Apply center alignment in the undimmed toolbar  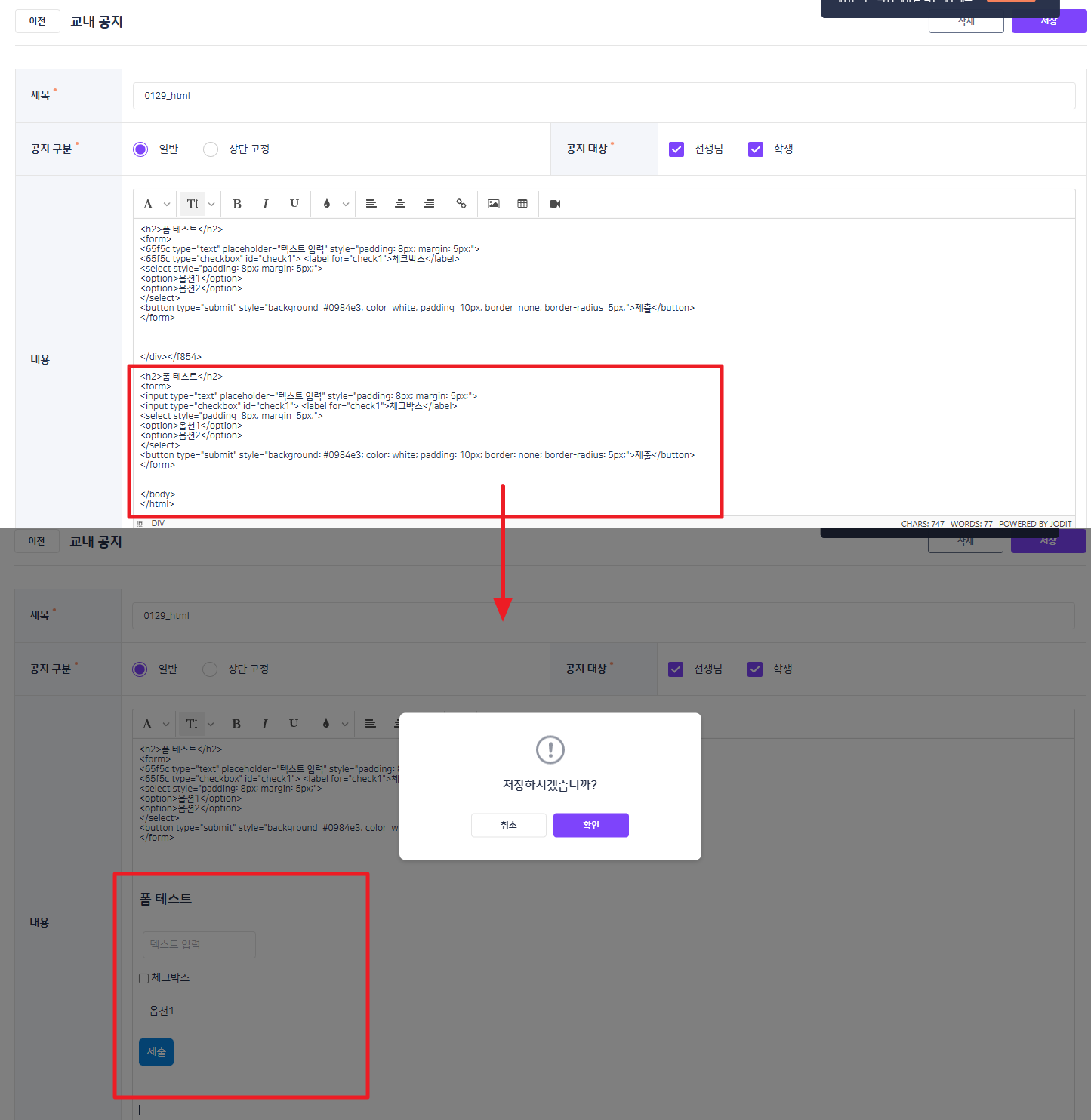pos(400,204)
